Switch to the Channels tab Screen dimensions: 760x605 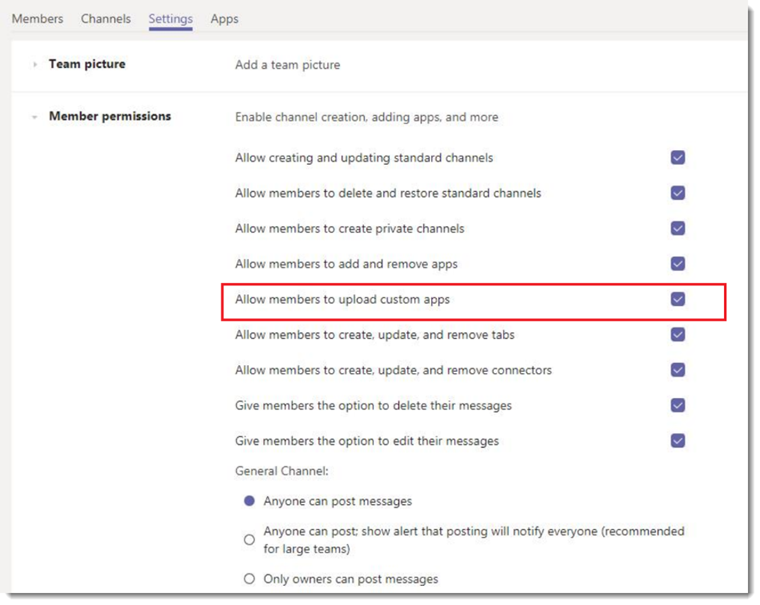tap(106, 19)
